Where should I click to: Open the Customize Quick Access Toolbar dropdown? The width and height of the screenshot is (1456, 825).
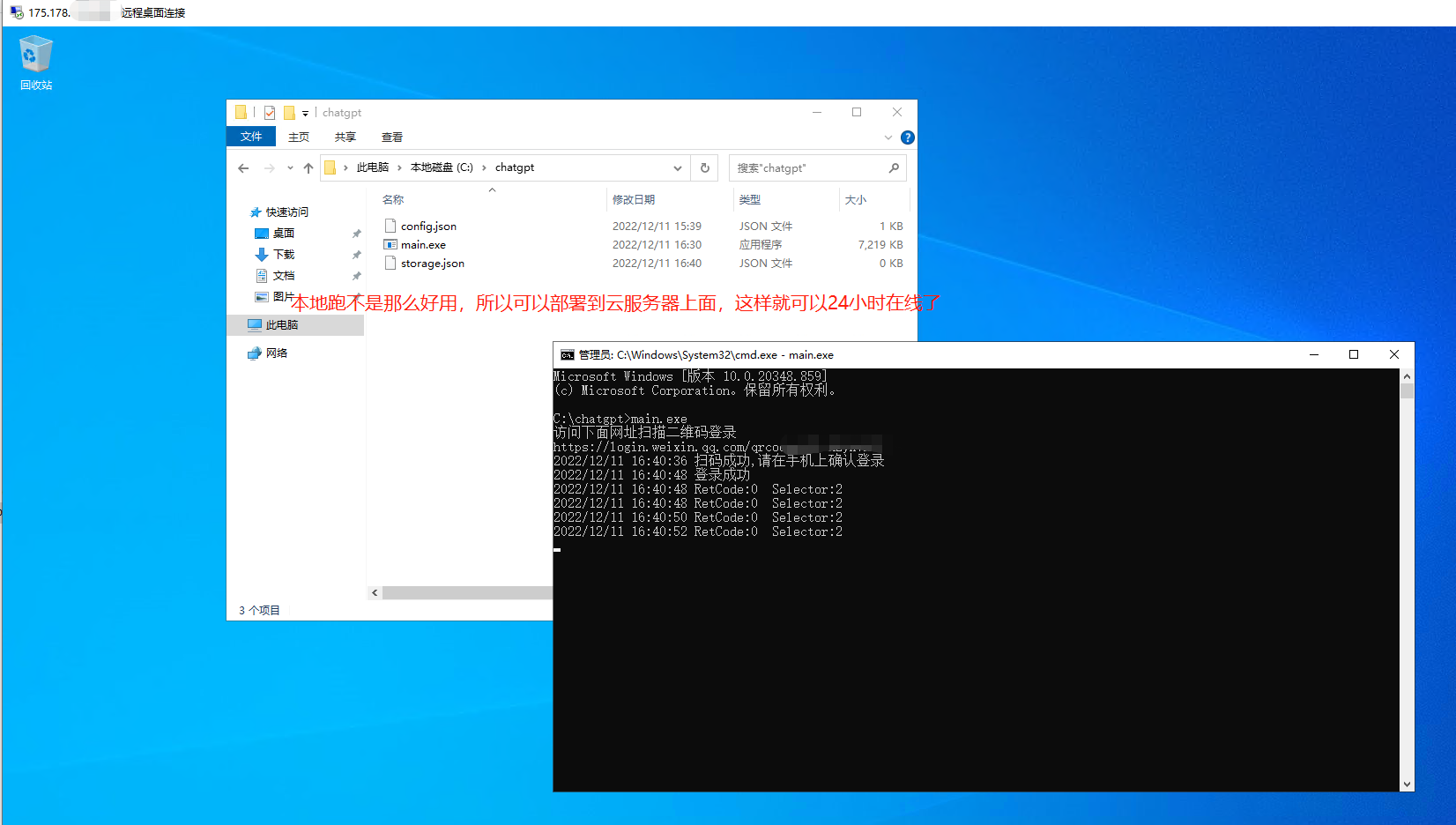(305, 113)
